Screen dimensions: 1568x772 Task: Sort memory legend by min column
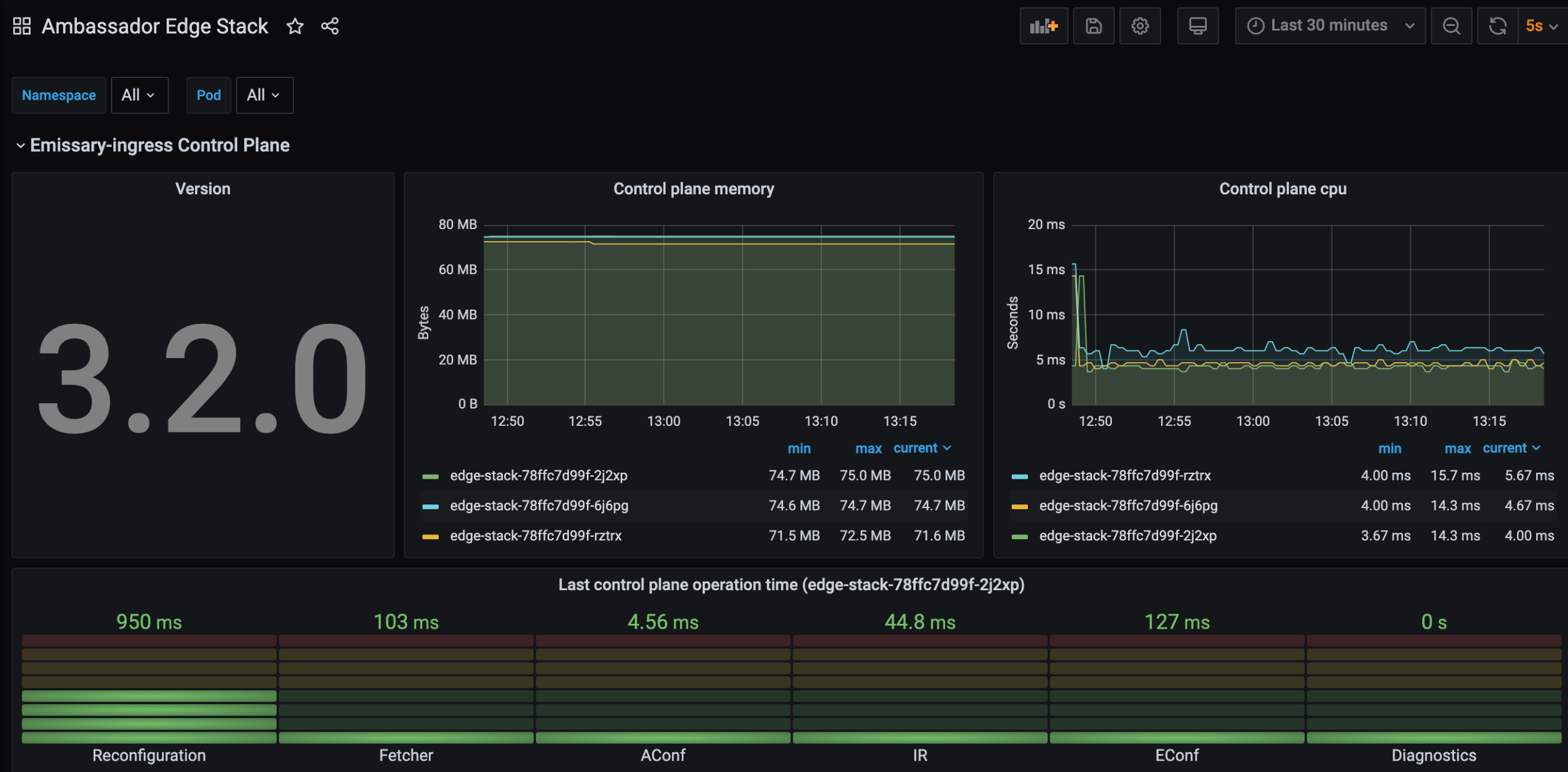click(799, 448)
